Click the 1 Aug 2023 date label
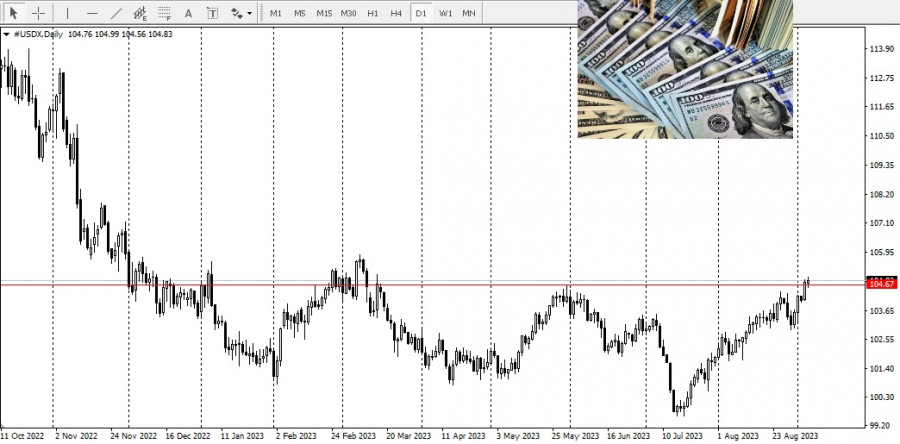The image size is (900, 444). pos(737,436)
